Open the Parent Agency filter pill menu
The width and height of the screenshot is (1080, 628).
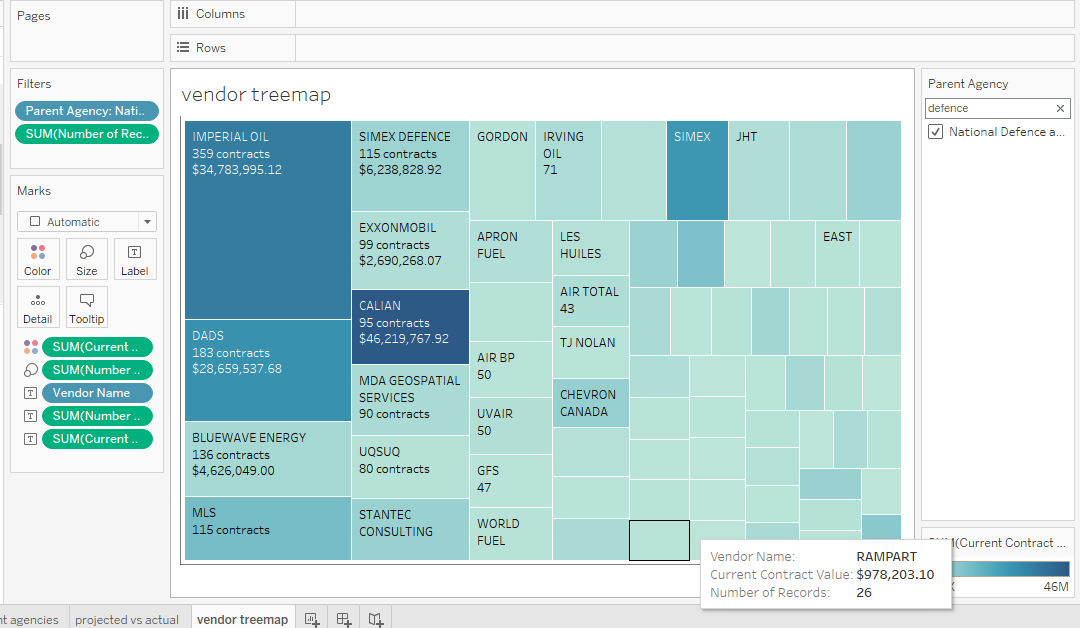(86, 111)
